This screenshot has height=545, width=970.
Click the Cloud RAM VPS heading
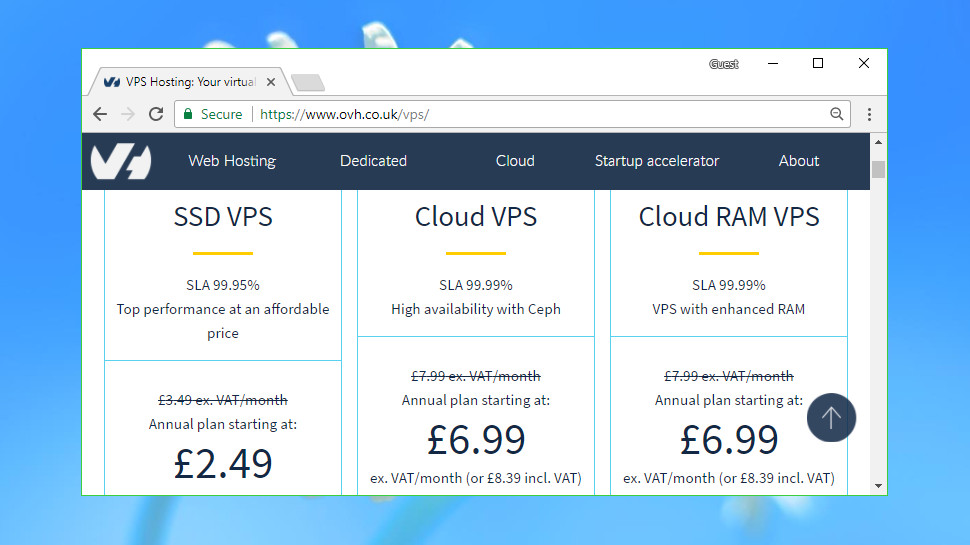tap(729, 217)
